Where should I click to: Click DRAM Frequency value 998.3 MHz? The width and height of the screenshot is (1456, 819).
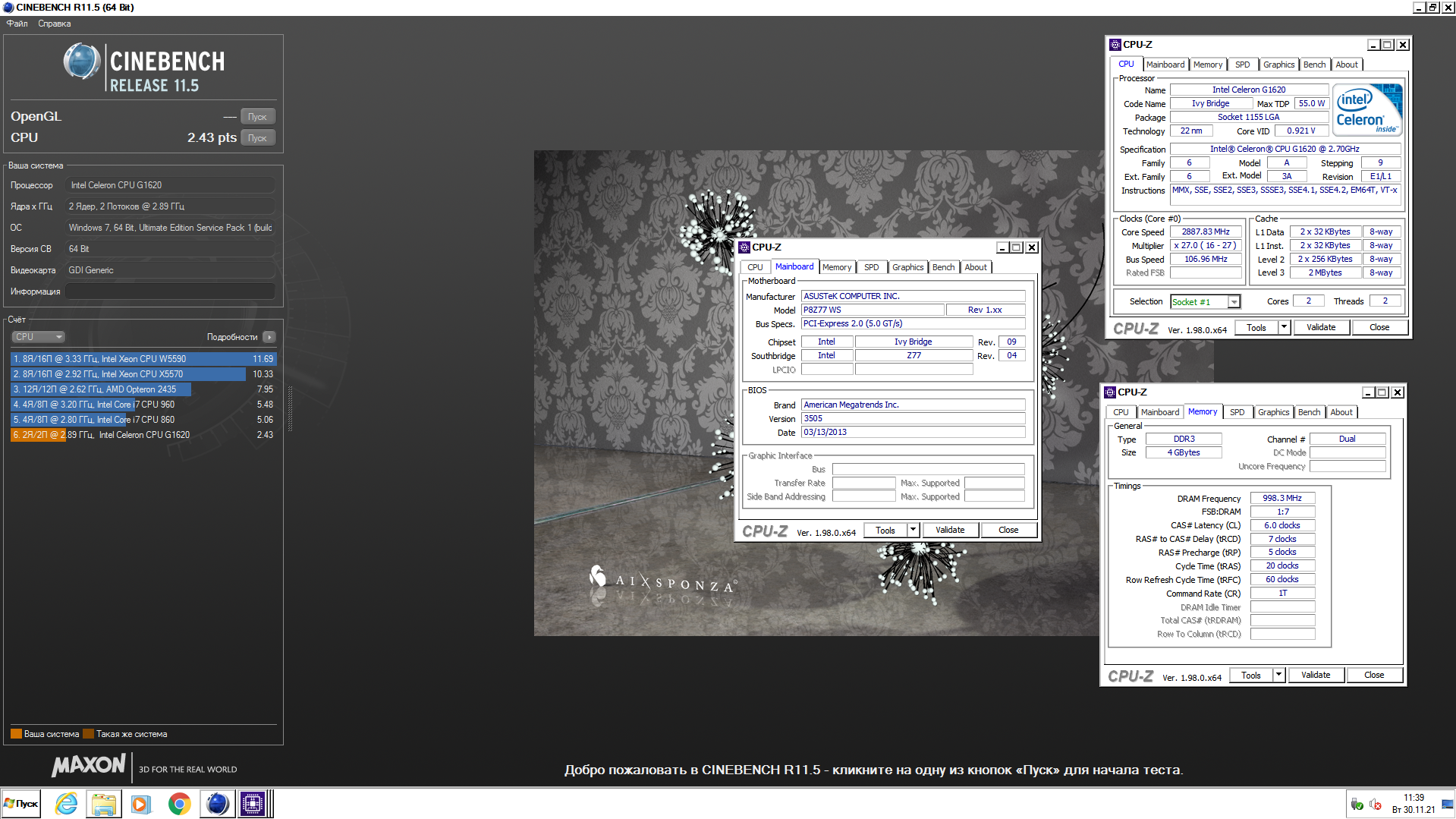point(1282,499)
